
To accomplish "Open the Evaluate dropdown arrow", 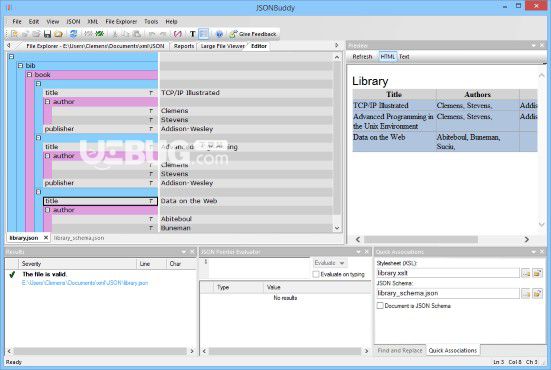I will coord(342,263).
